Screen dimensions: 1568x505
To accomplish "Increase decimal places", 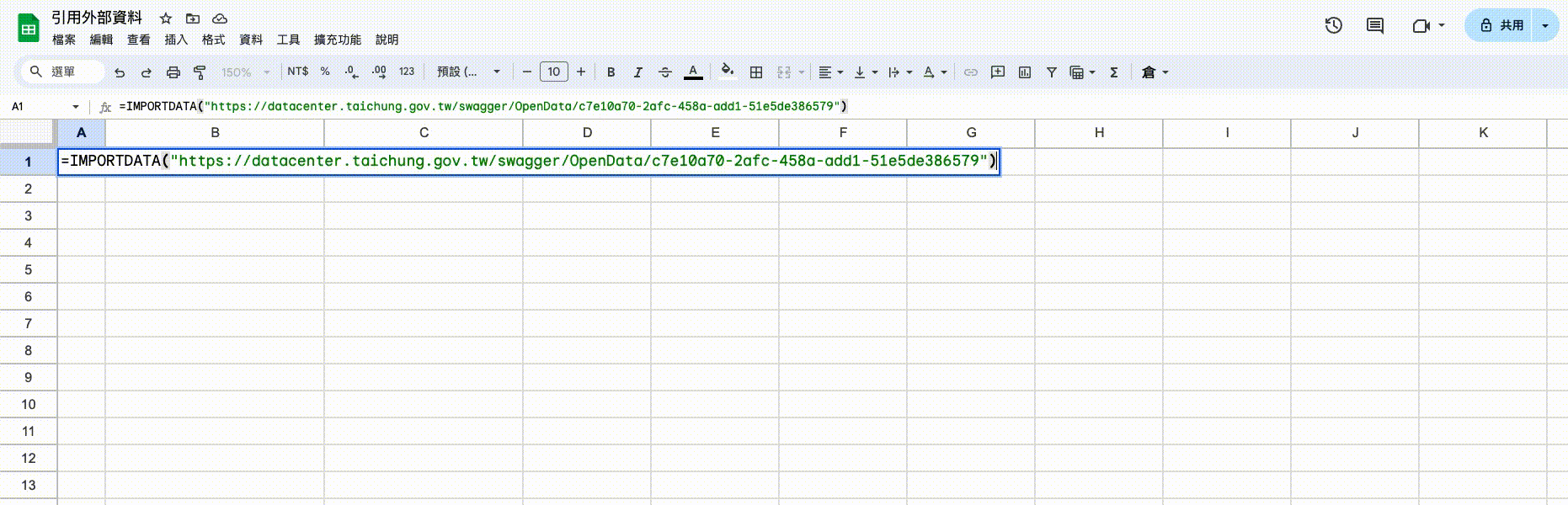I will click(x=379, y=72).
